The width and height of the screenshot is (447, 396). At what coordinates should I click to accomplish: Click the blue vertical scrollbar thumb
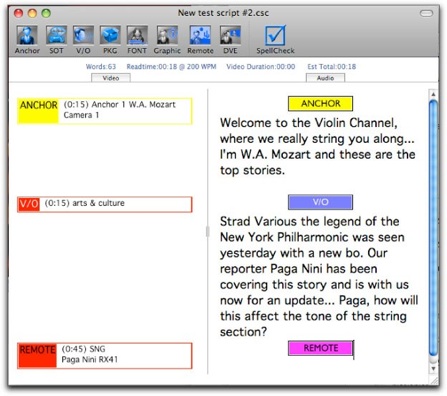433,228
